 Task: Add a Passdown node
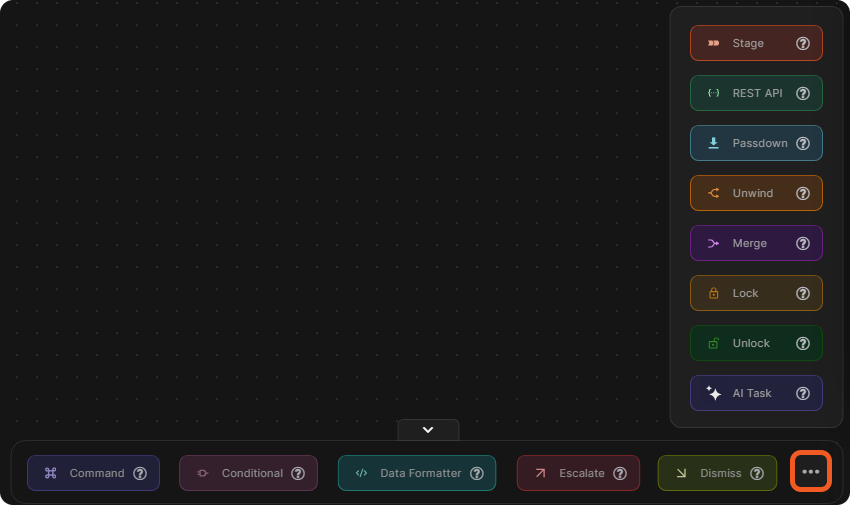pos(756,143)
